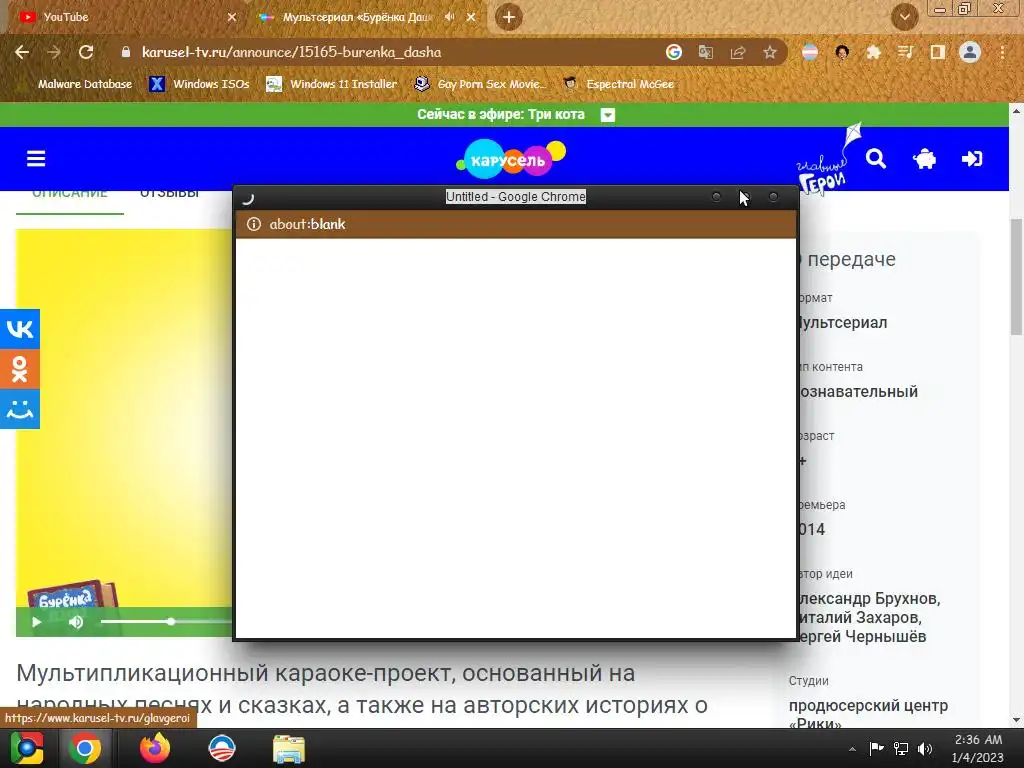Toggle the Chrome side panel icon
The height and width of the screenshot is (768, 1024).
[938, 52]
